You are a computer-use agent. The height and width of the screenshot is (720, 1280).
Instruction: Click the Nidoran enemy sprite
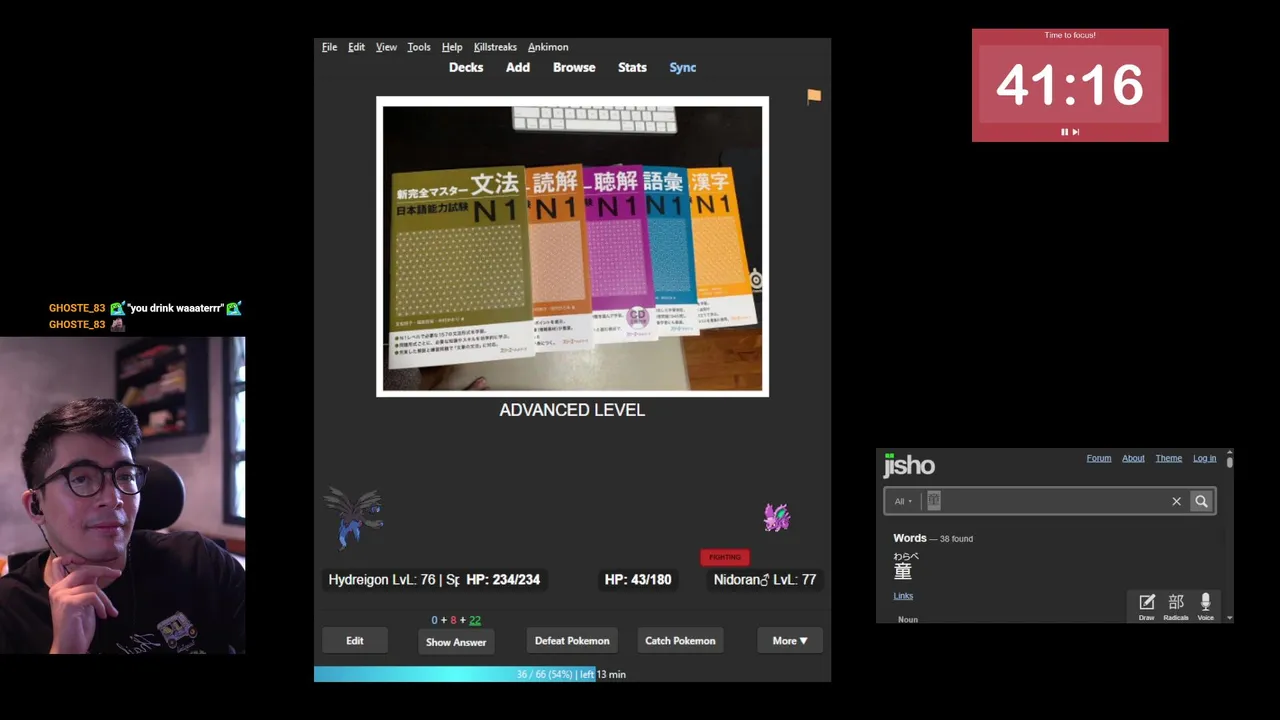click(777, 517)
